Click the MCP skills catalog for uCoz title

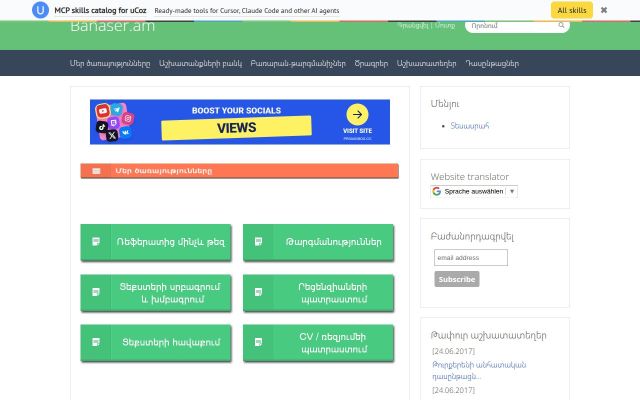[100, 11]
